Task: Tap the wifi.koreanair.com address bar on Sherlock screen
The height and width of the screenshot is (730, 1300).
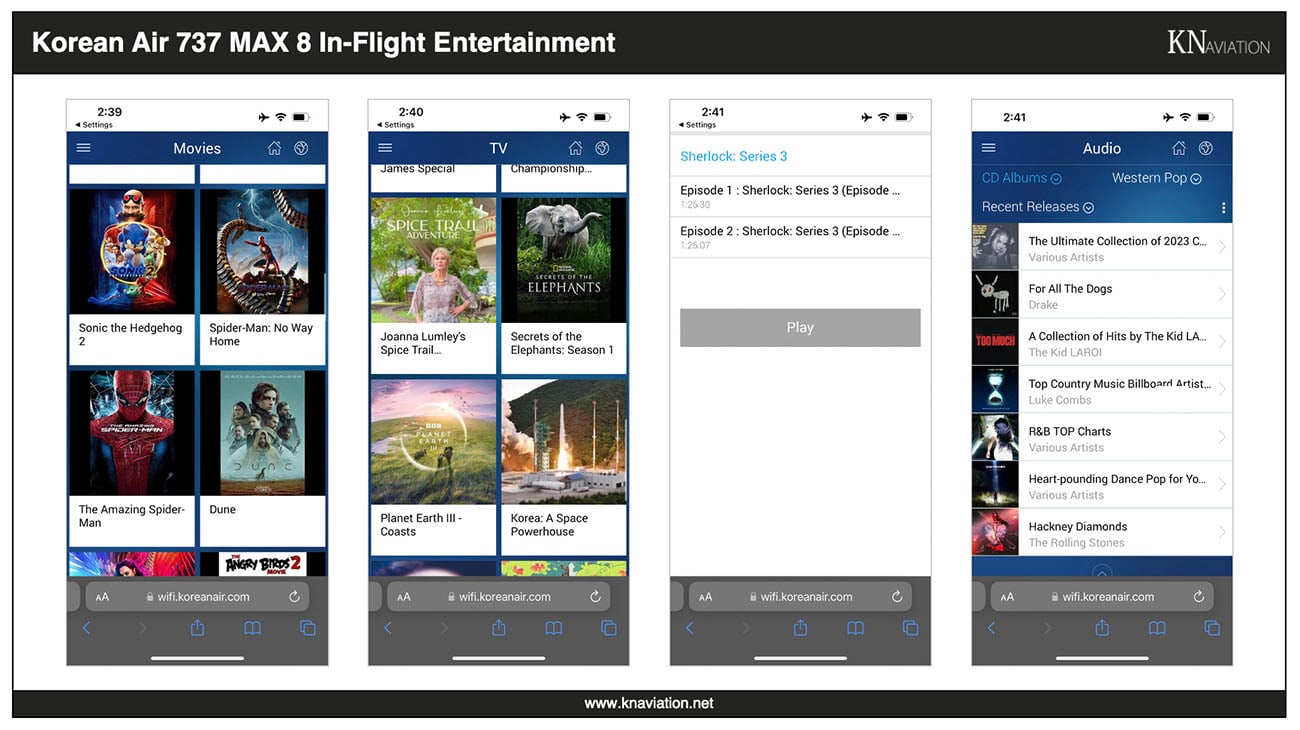Action: click(x=800, y=597)
